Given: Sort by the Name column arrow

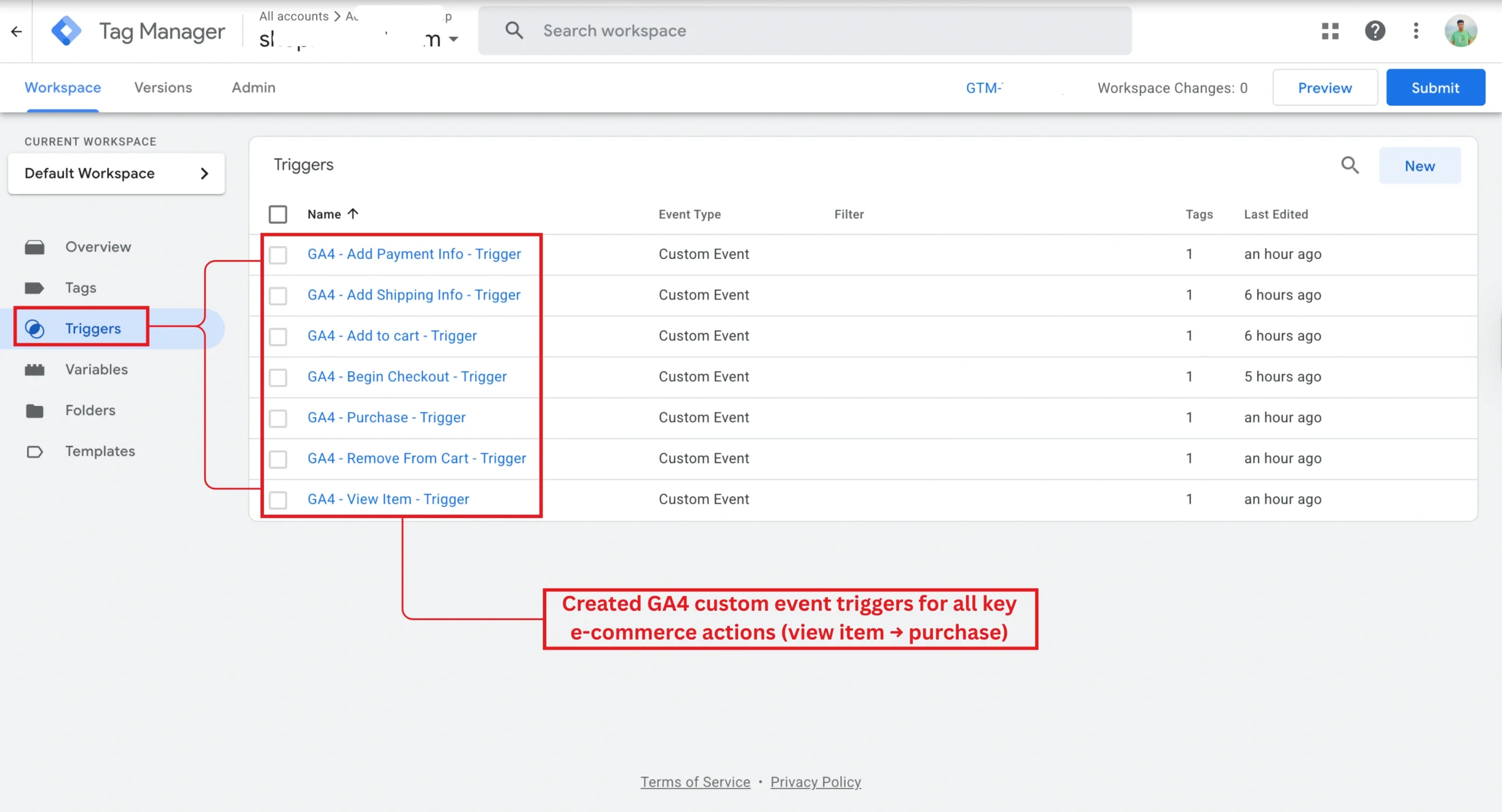Looking at the screenshot, I should coord(353,214).
